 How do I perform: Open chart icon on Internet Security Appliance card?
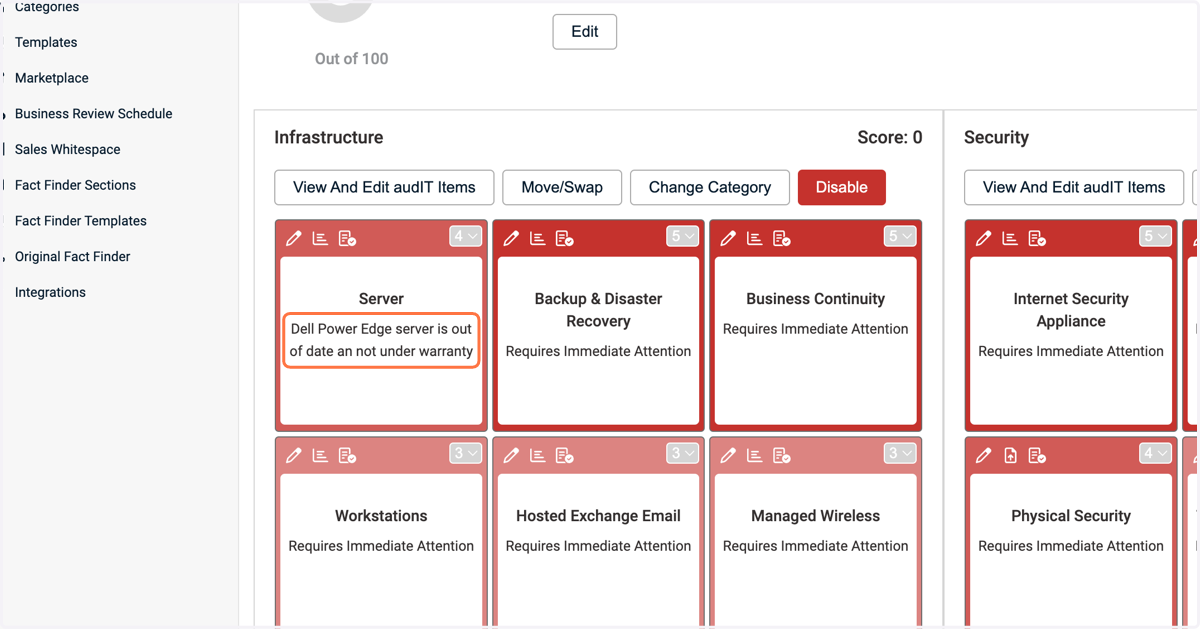(x=1010, y=238)
